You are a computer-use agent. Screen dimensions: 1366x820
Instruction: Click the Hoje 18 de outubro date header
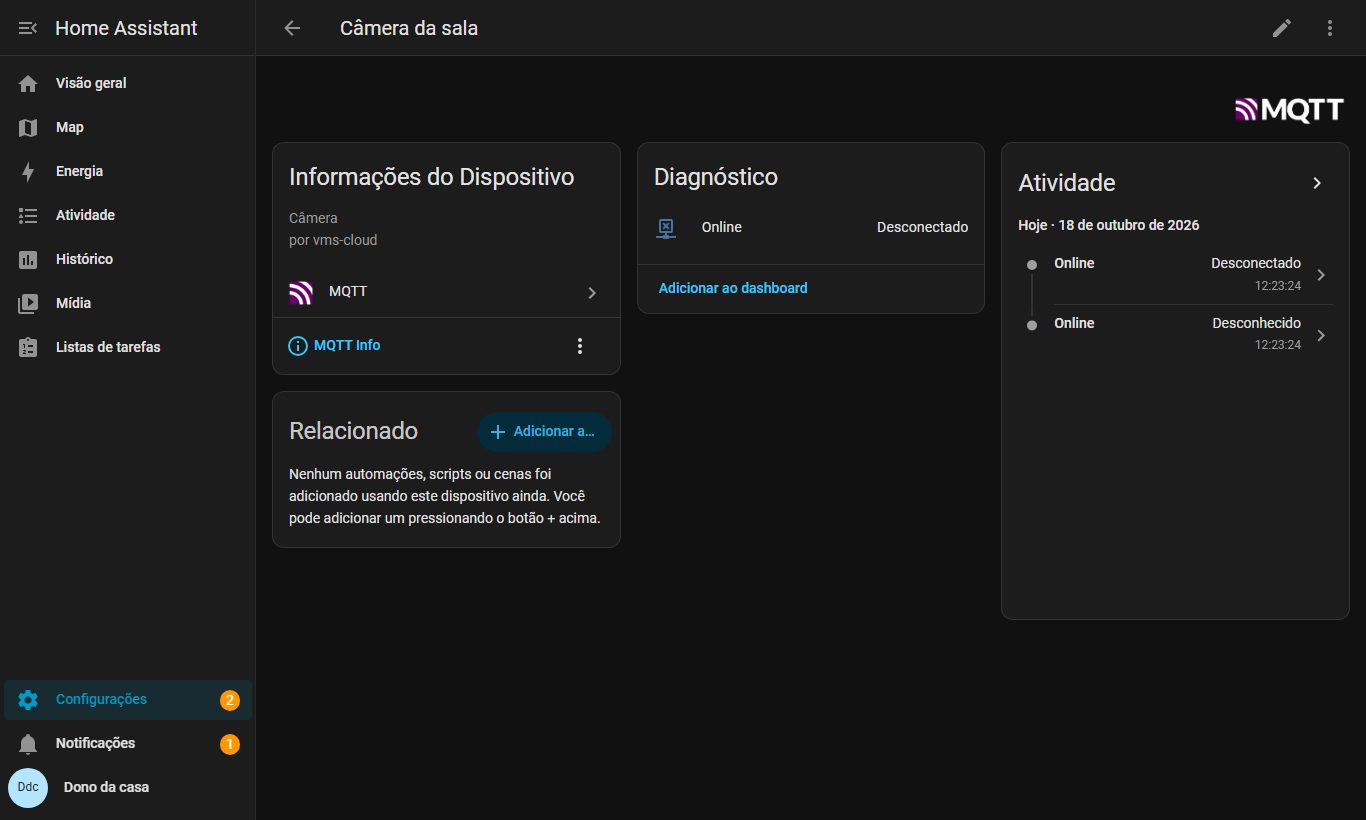[1108, 225]
